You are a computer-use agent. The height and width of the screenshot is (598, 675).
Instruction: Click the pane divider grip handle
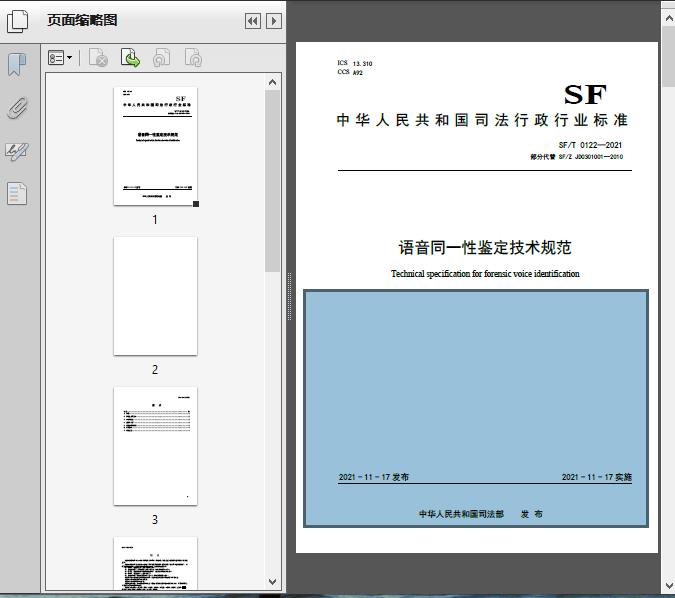(x=290, y=296)
